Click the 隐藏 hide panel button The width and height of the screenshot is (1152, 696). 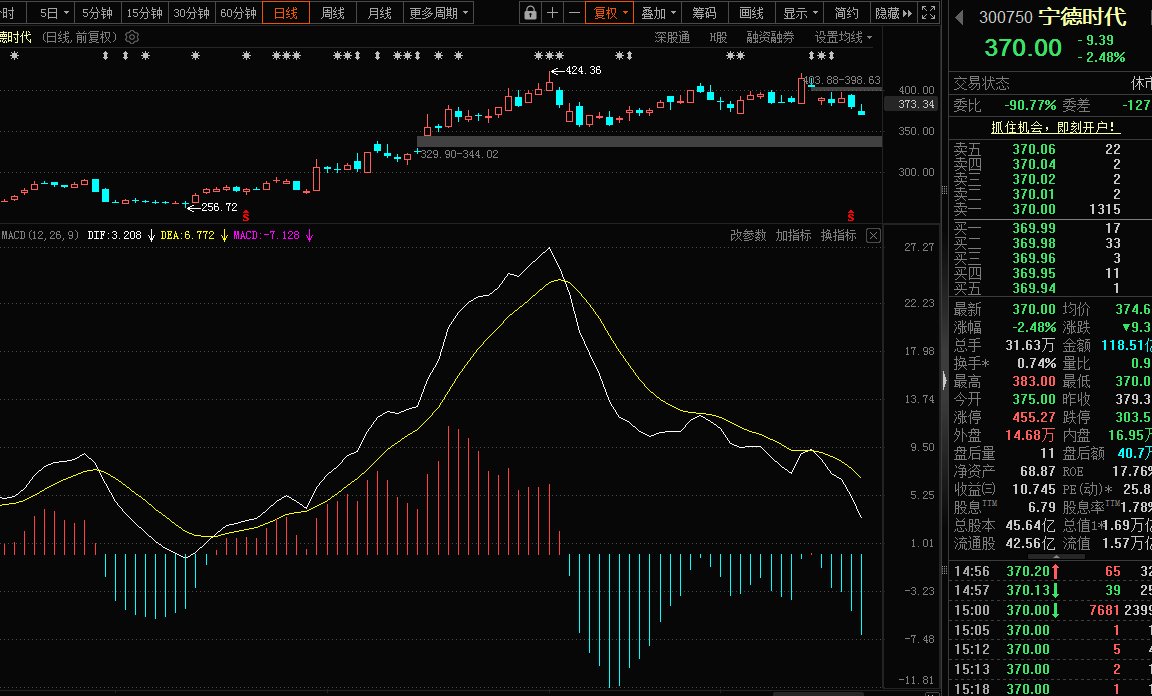(x=893, y=12)
